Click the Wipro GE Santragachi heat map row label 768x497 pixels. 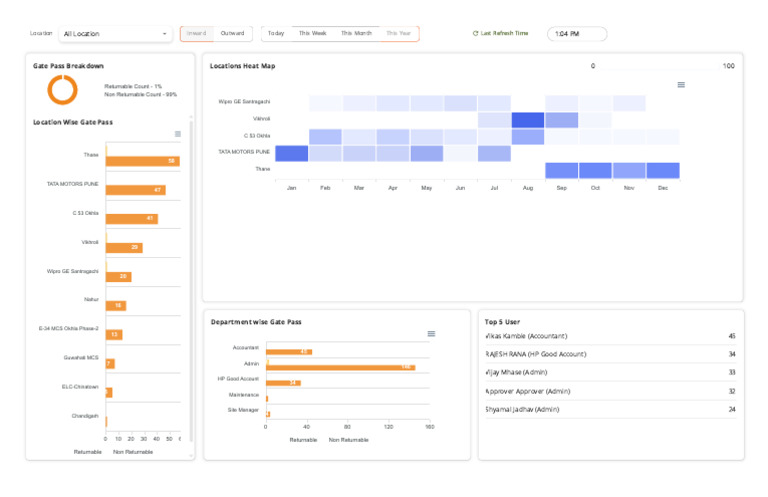pyautogui.click(x=244, y=102)
